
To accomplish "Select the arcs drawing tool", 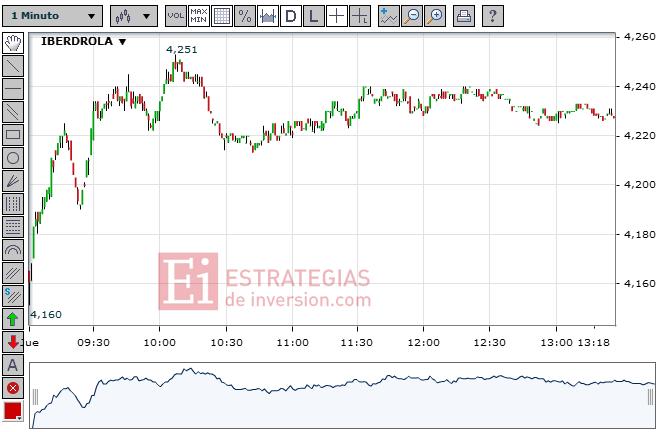I will 13,250.
